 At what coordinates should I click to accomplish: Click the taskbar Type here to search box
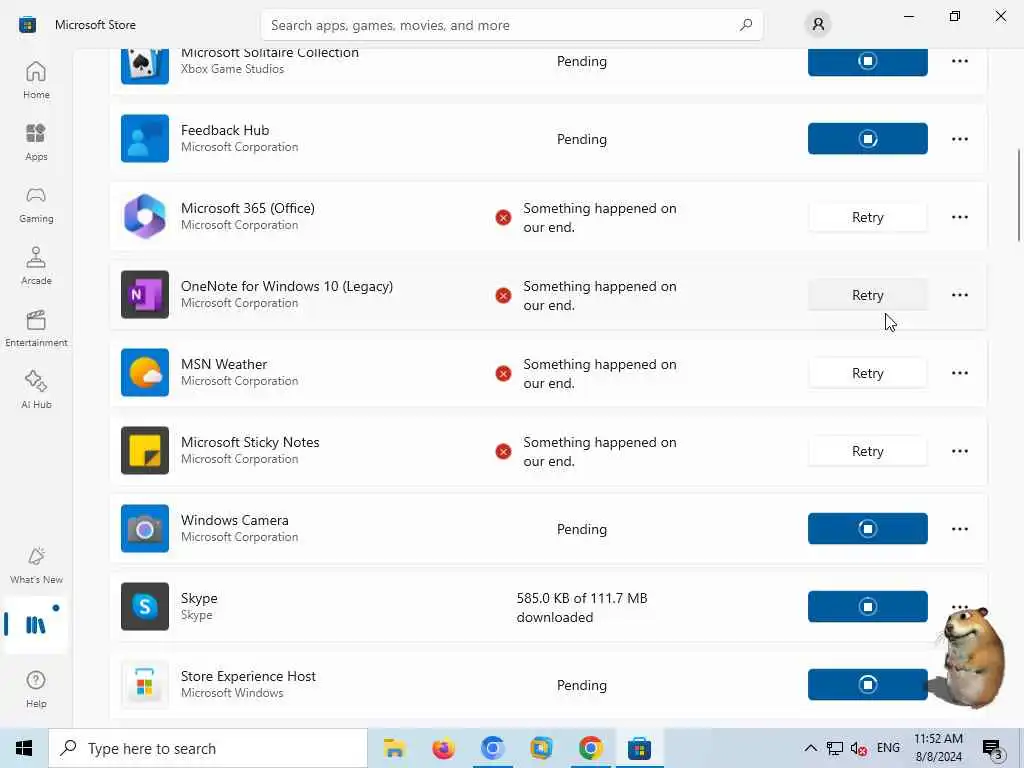208,748
